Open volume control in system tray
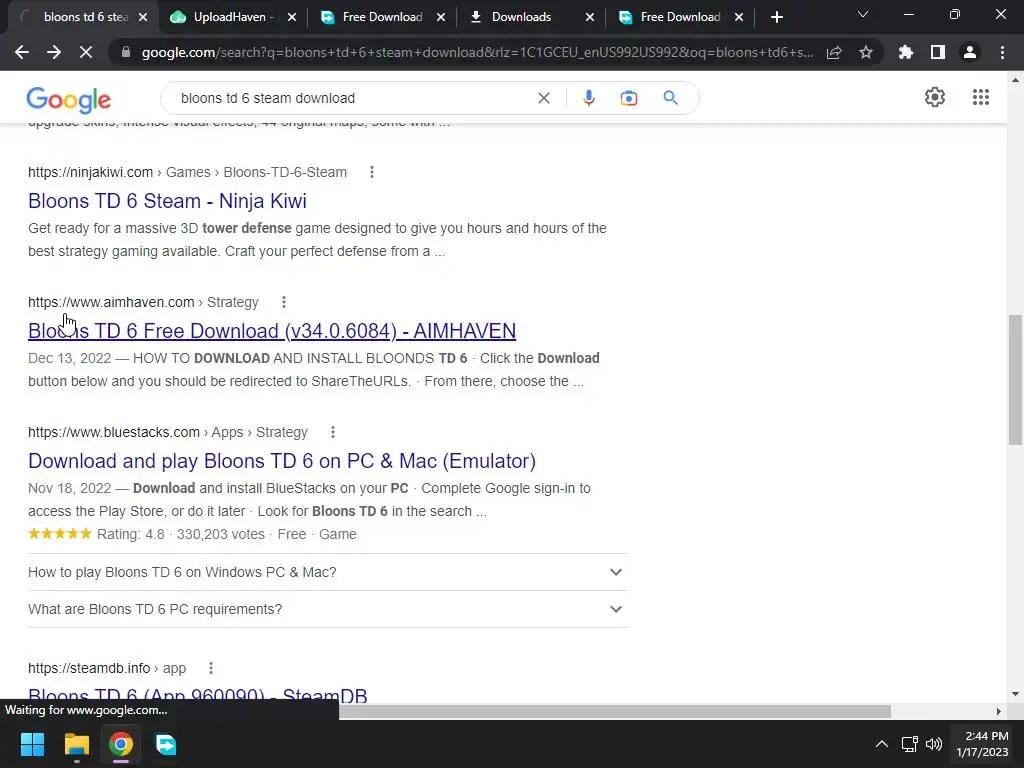Image resolution: width=1024 pixels, height=768 pixels. click(x=935, y=744)
